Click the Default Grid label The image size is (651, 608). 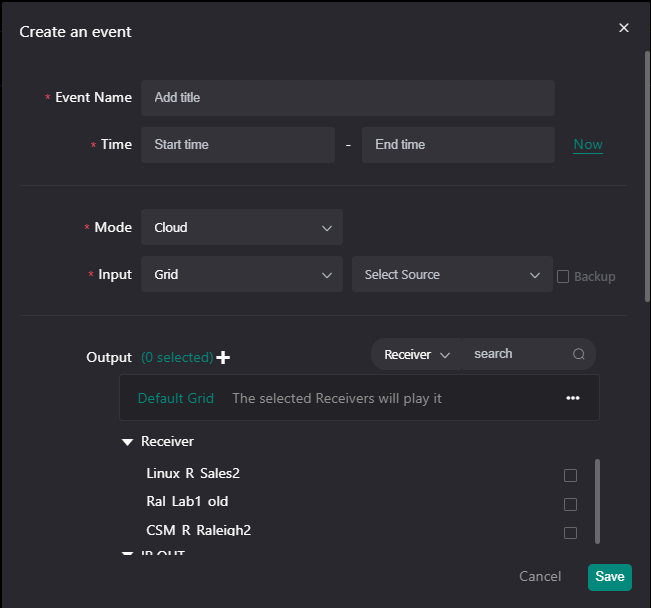coord(176,398)
